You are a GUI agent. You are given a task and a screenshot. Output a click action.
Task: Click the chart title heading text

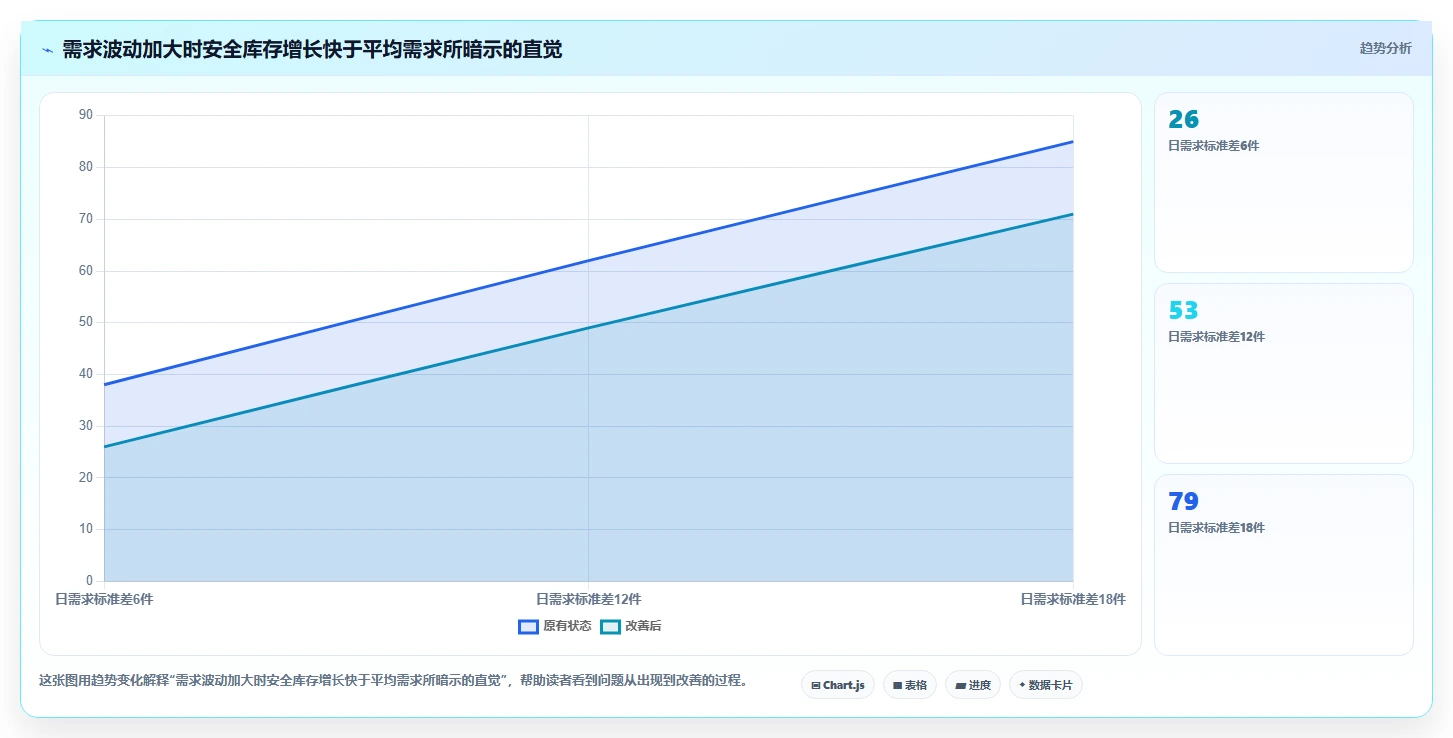click(312, 50)
